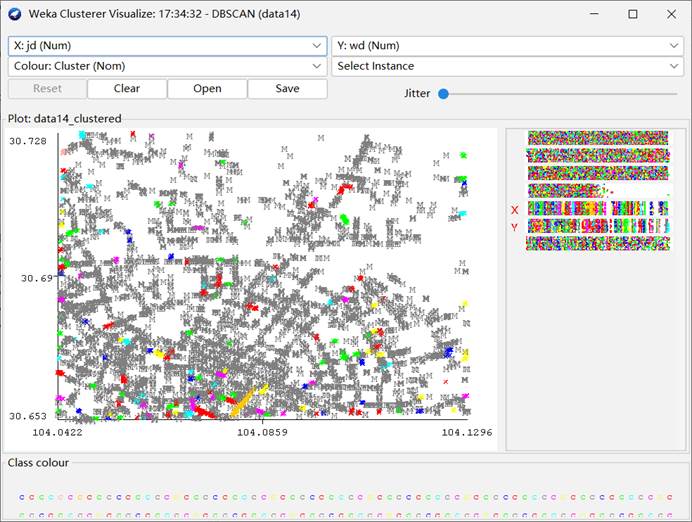Open the Y: wd (Num) axis dropdown
The height and width of the screenshot is (522, 692).
508,46
